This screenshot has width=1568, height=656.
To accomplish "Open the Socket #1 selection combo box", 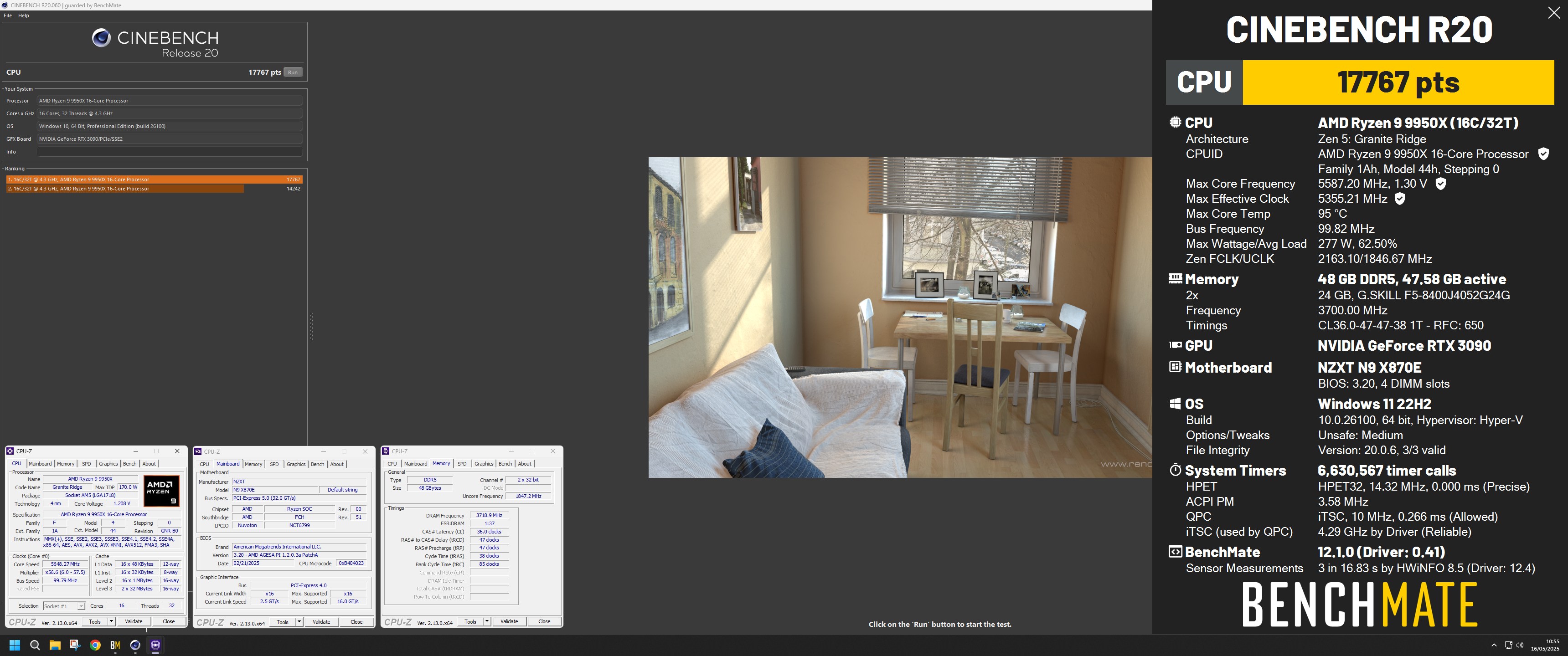I will [x=63, y=606].
